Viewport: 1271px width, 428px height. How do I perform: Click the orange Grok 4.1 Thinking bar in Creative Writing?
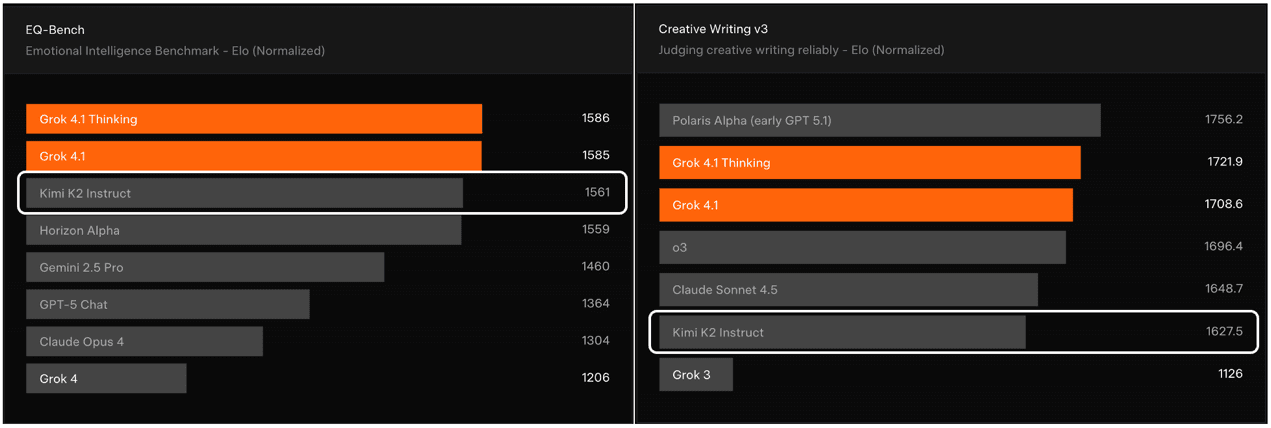coord(869,163)
